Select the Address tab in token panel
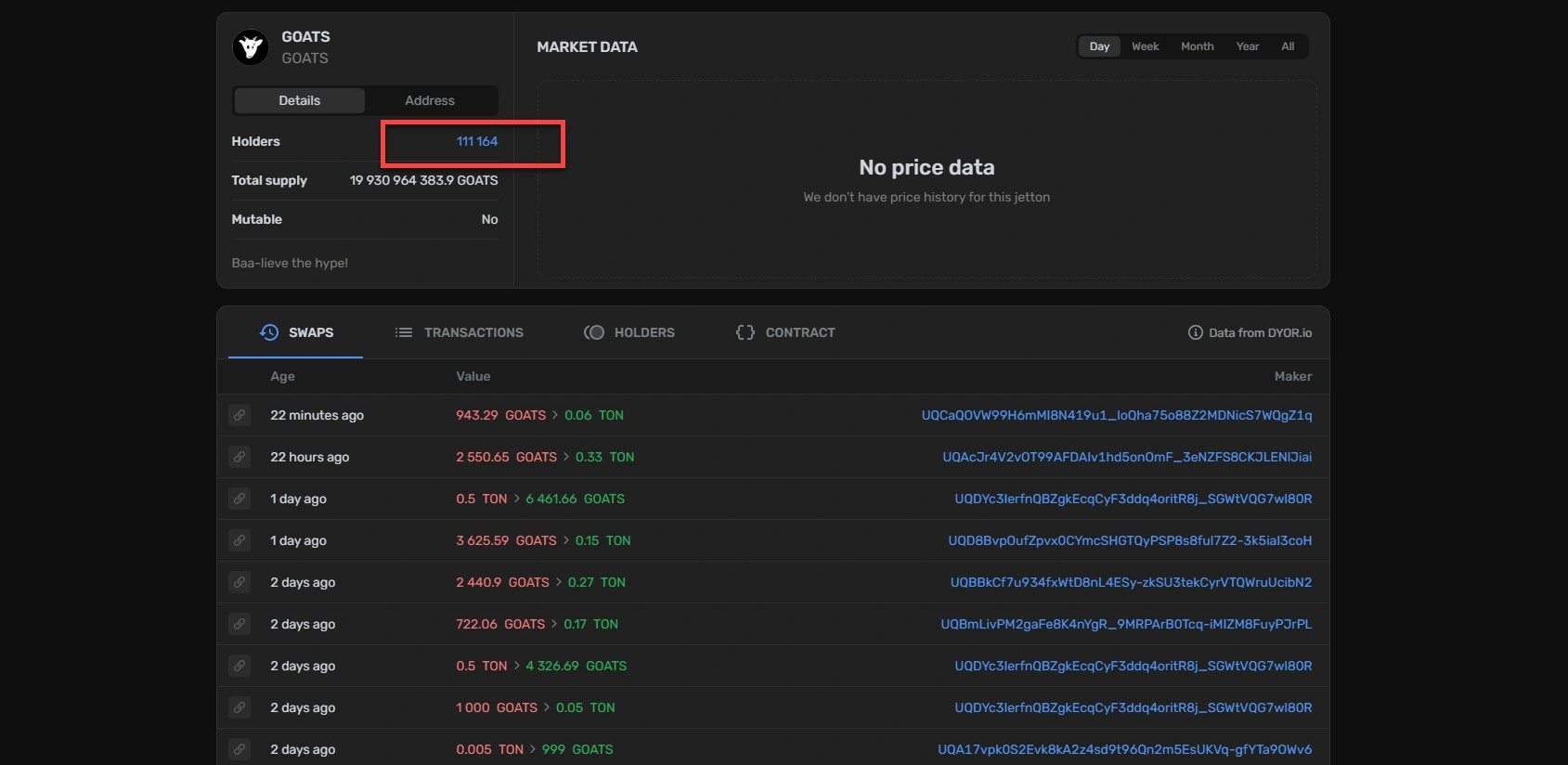Viewport: 1568px width, 765px height. click(x=430, y=100)
